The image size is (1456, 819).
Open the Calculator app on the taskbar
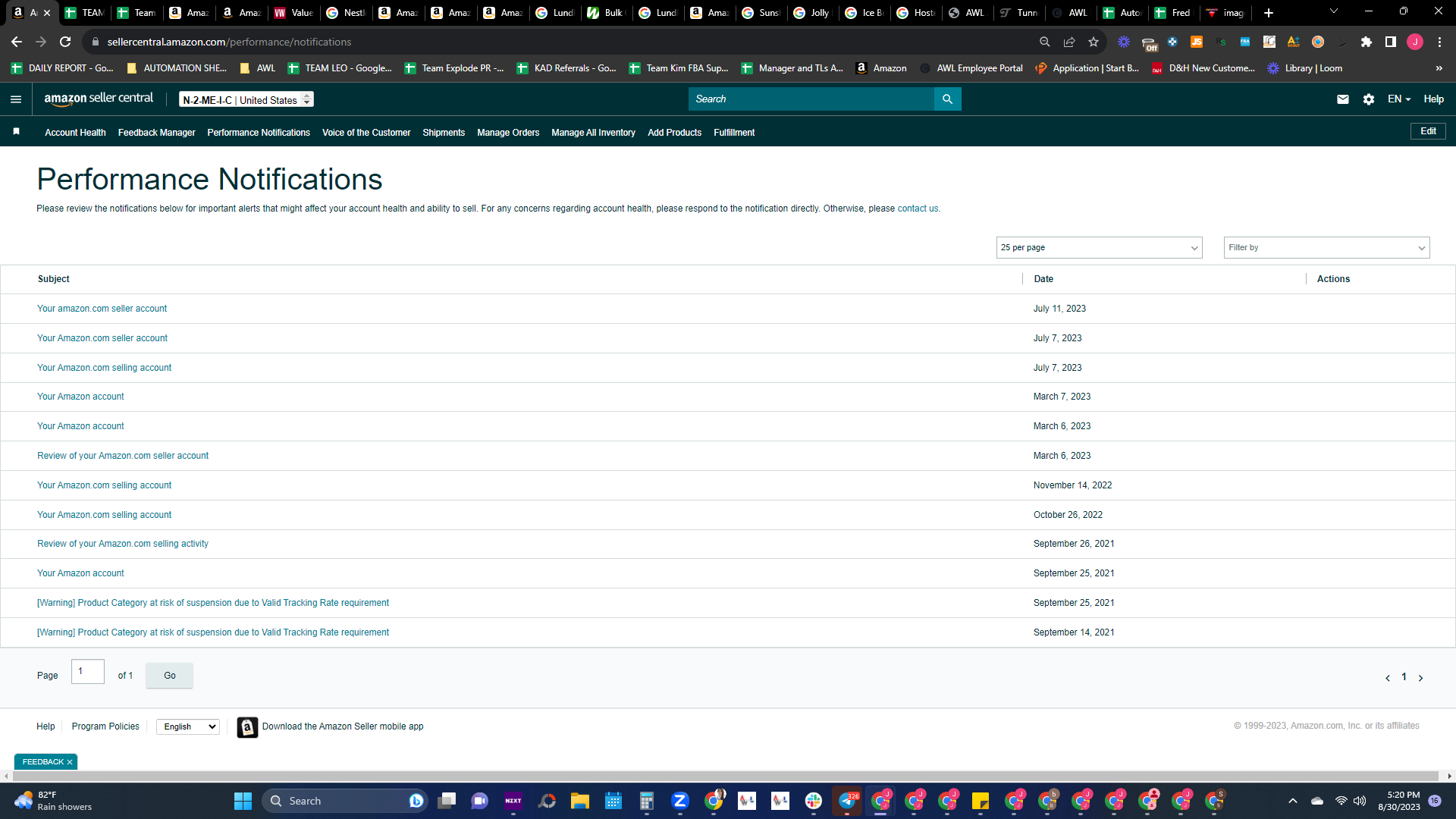(647, 801)
